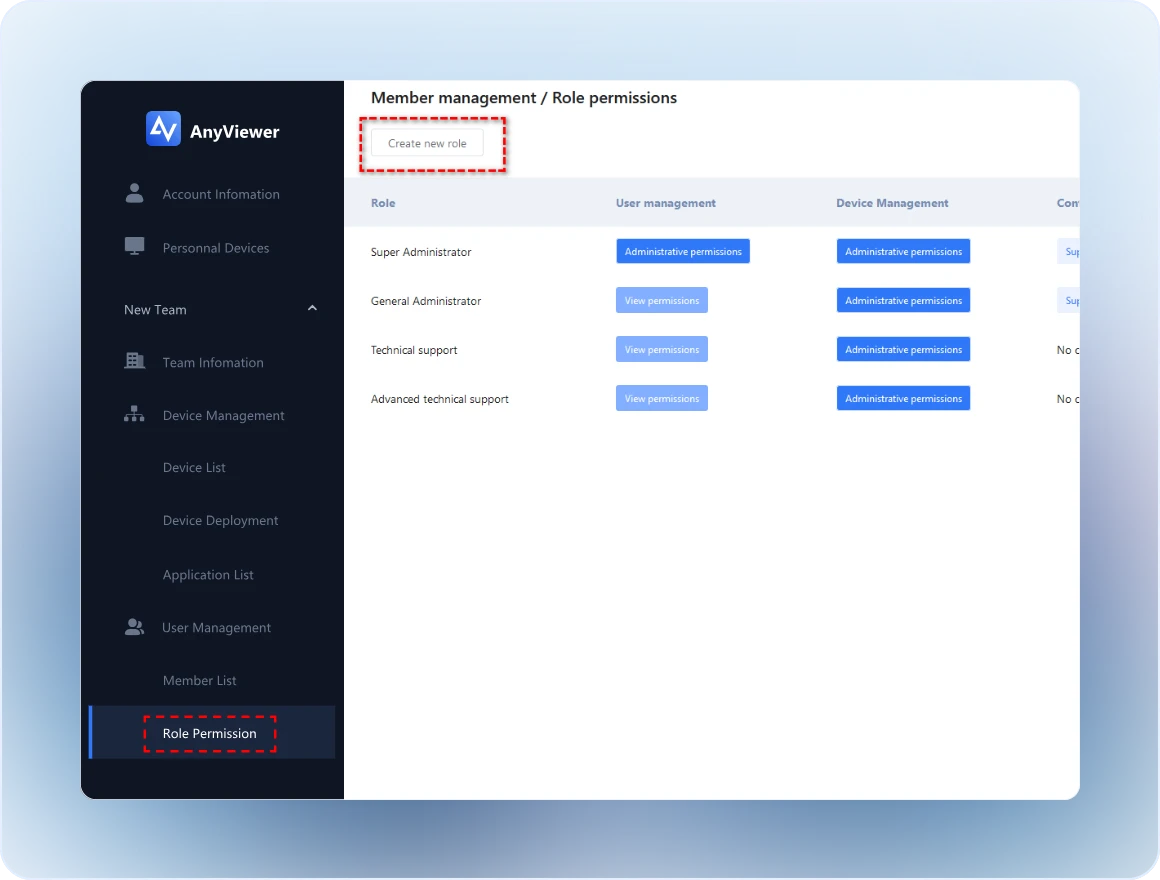
Task: Click the AnyViewer logo icon
Action: pyautogui.click(x=163, y=129)
